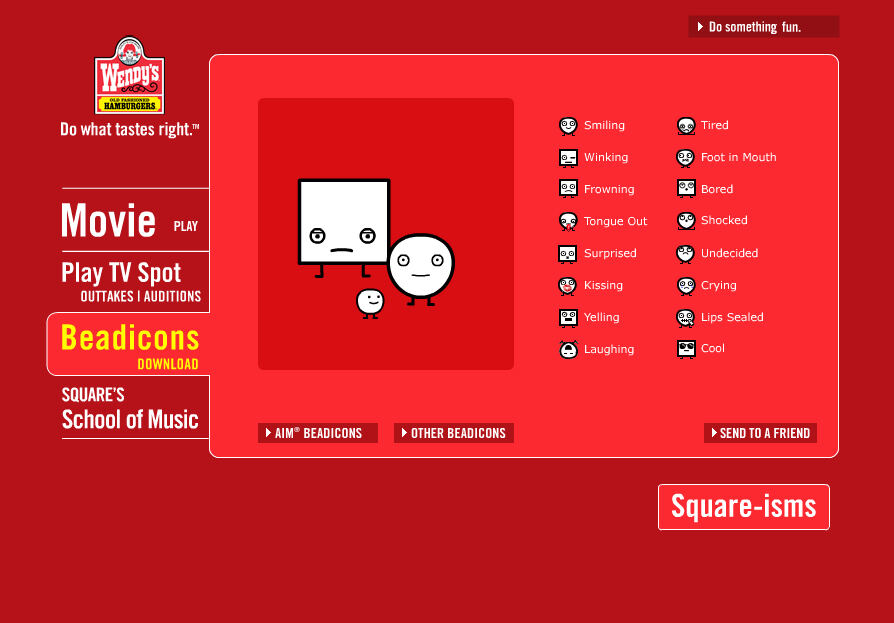Screen dimensions: 894x623
Task: Click the Tongue Out beadicon face
Action: (x=568, y=221)
